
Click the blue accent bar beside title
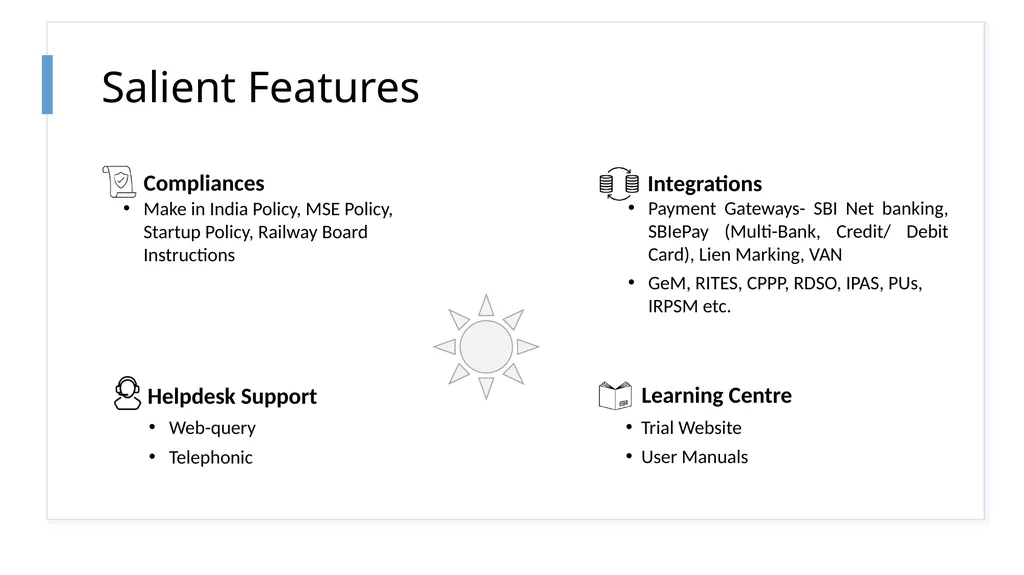pos(47,84)
